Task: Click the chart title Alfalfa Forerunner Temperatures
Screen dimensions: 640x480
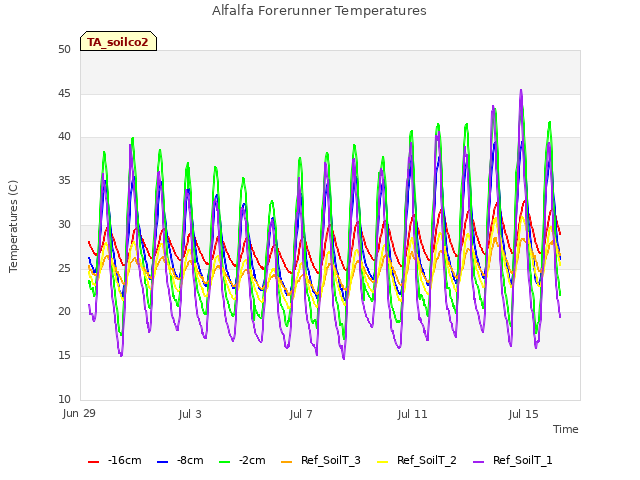Action: coord(319,10)
